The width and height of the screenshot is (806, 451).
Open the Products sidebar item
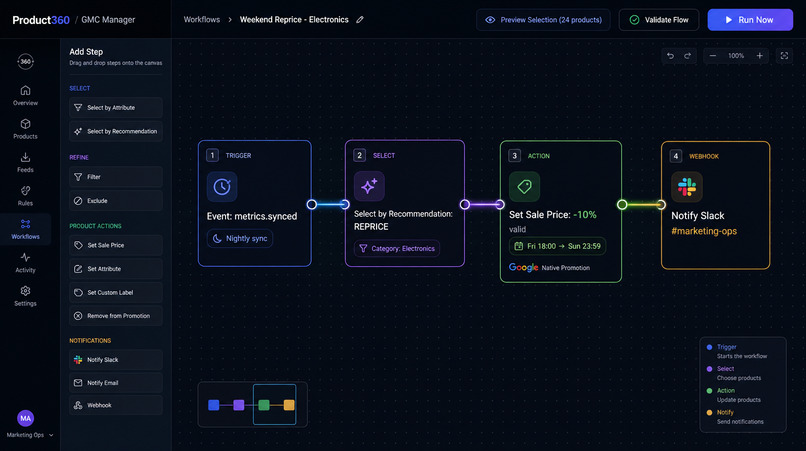click(25, 129)
